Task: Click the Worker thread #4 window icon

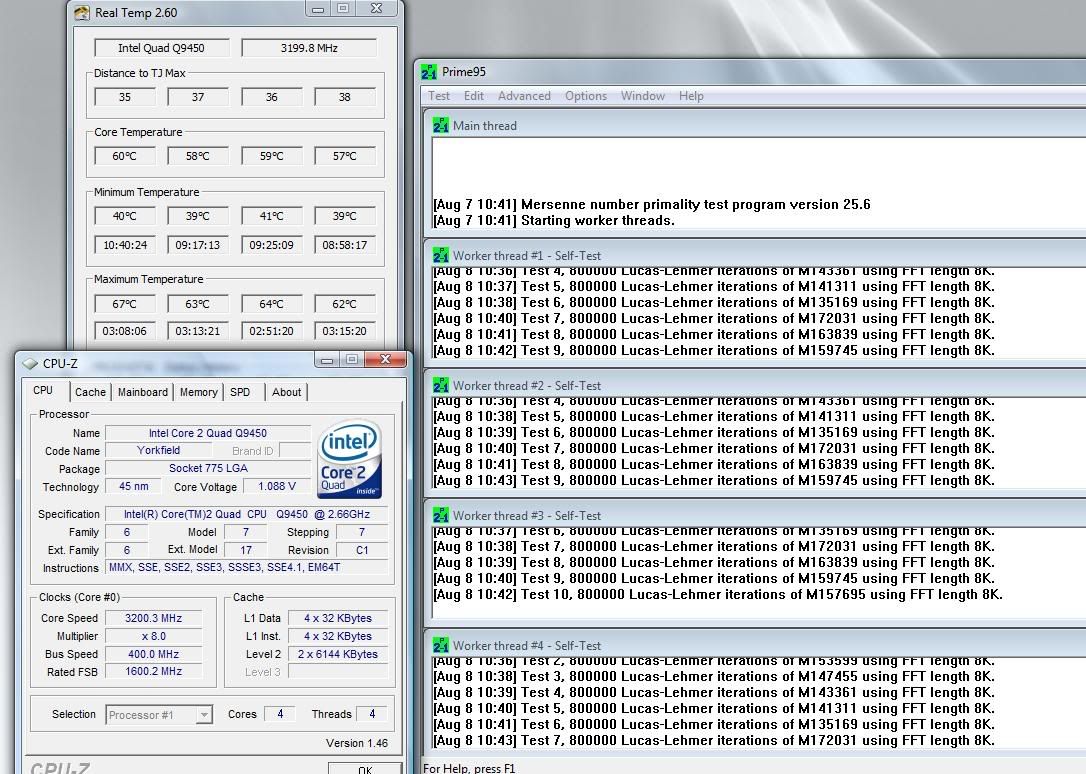Action: pos(440,646)
